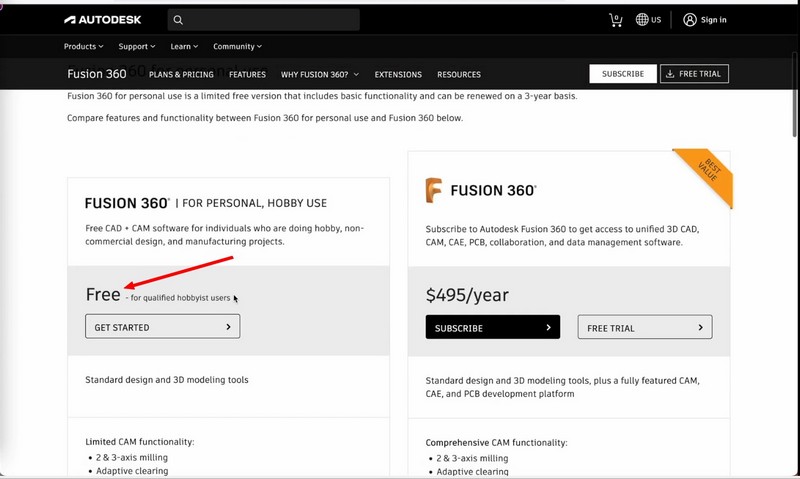The height and width of the screenshot is (479, 800).
Task: Click the globe region icon
Action: point(642,20)
